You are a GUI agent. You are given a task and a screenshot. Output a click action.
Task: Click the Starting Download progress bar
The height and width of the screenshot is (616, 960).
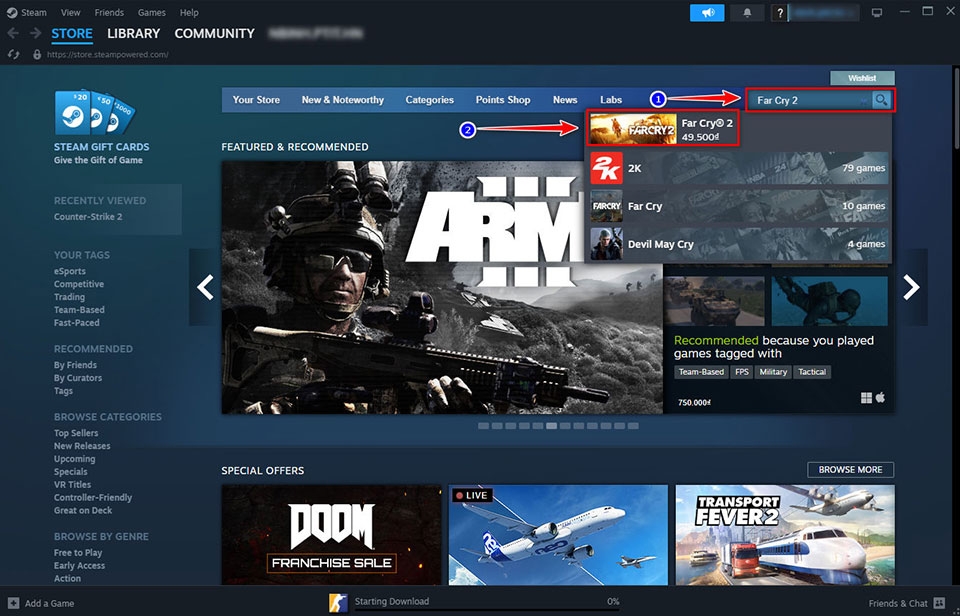[487, 610]
